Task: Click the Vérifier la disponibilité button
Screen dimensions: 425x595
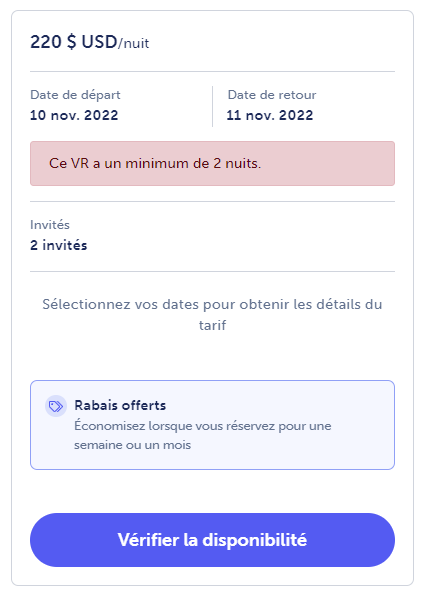Action: [x=212, y=540]
